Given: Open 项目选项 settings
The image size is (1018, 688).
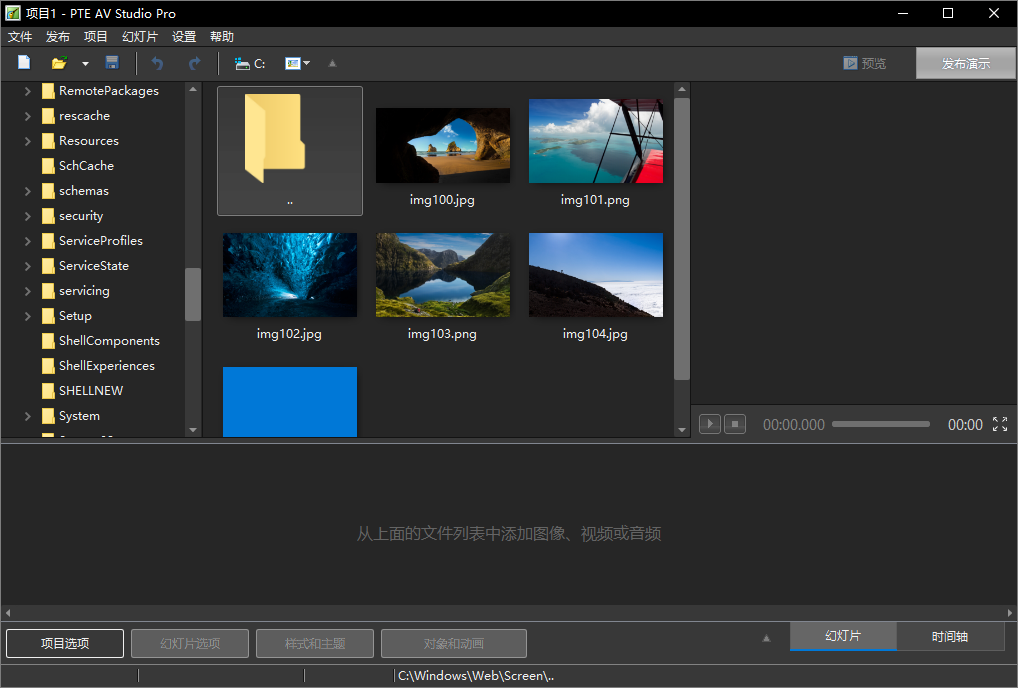Looking at the screenshot, I should click(x=64, y=643).
